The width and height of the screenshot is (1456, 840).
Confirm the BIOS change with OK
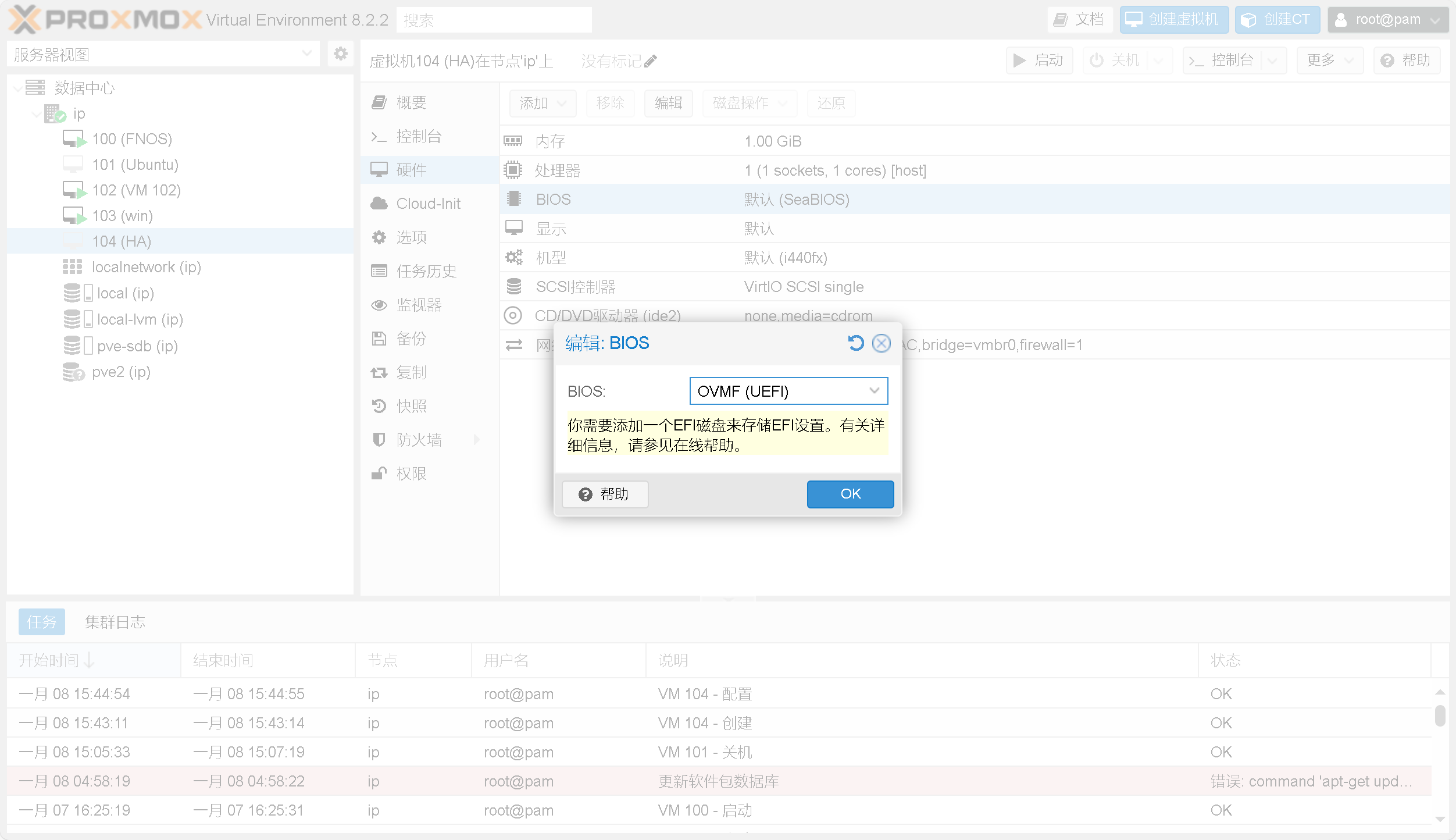[850, 494]
